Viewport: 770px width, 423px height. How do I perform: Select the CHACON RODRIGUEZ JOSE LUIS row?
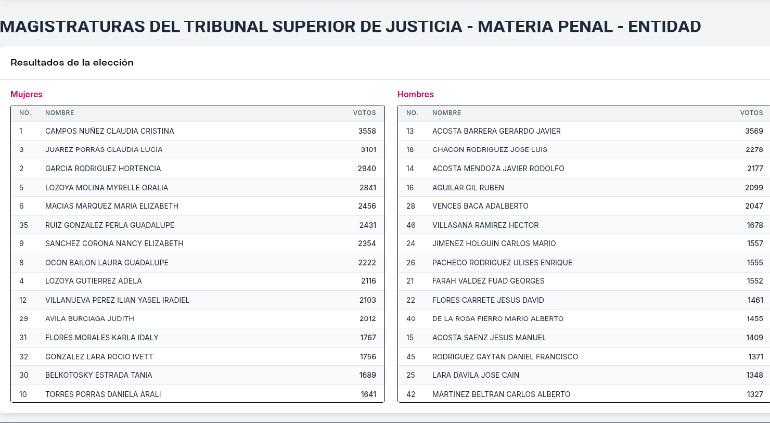click(x=584, y=149)
